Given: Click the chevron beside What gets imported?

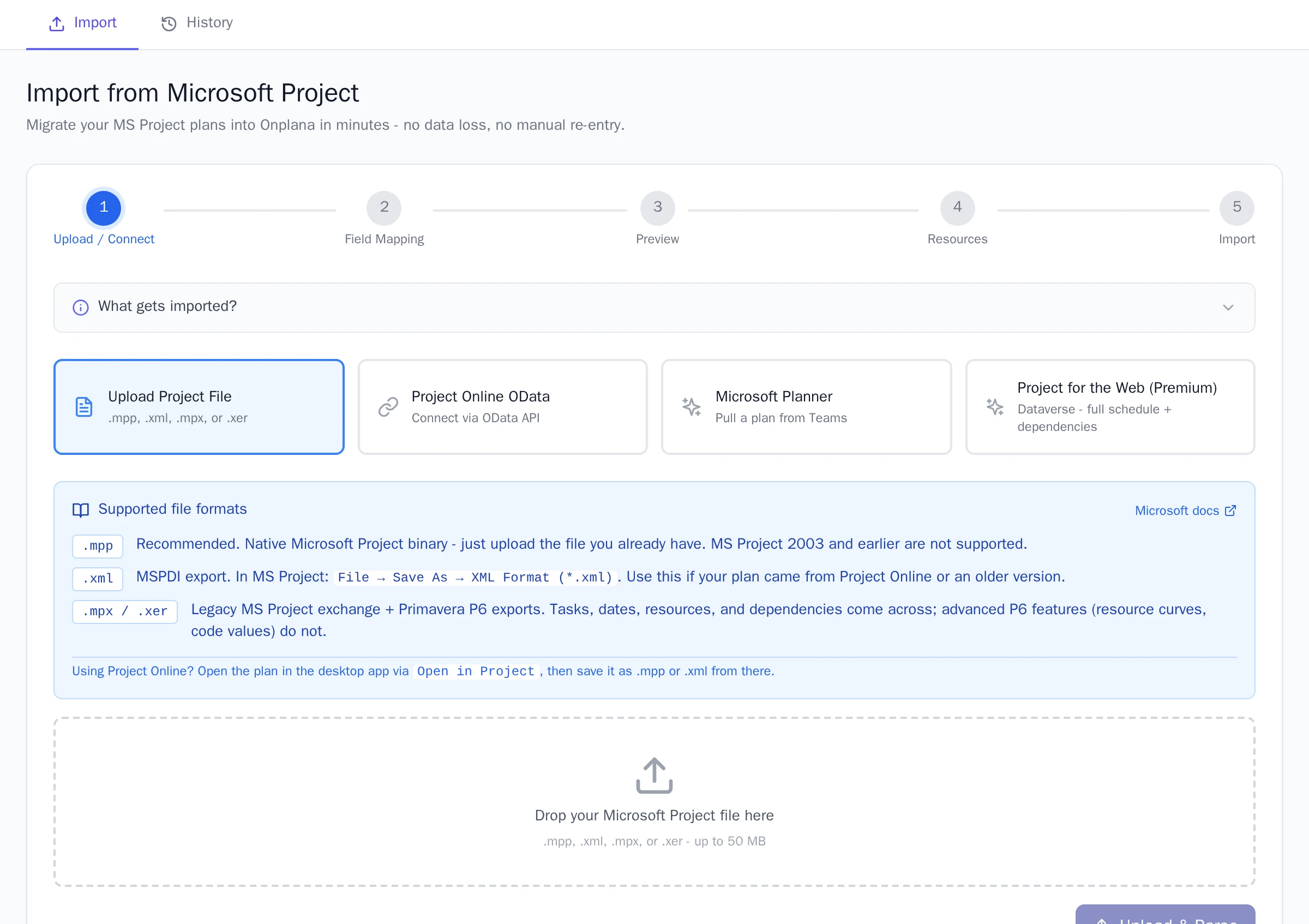Looking at the screenshot, I should coord(1228,307).
